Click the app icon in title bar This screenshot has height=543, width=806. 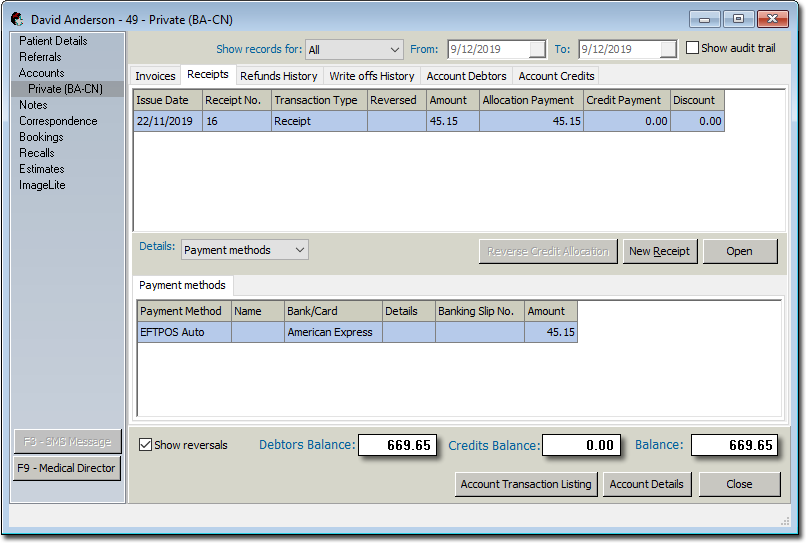point(17,19)
